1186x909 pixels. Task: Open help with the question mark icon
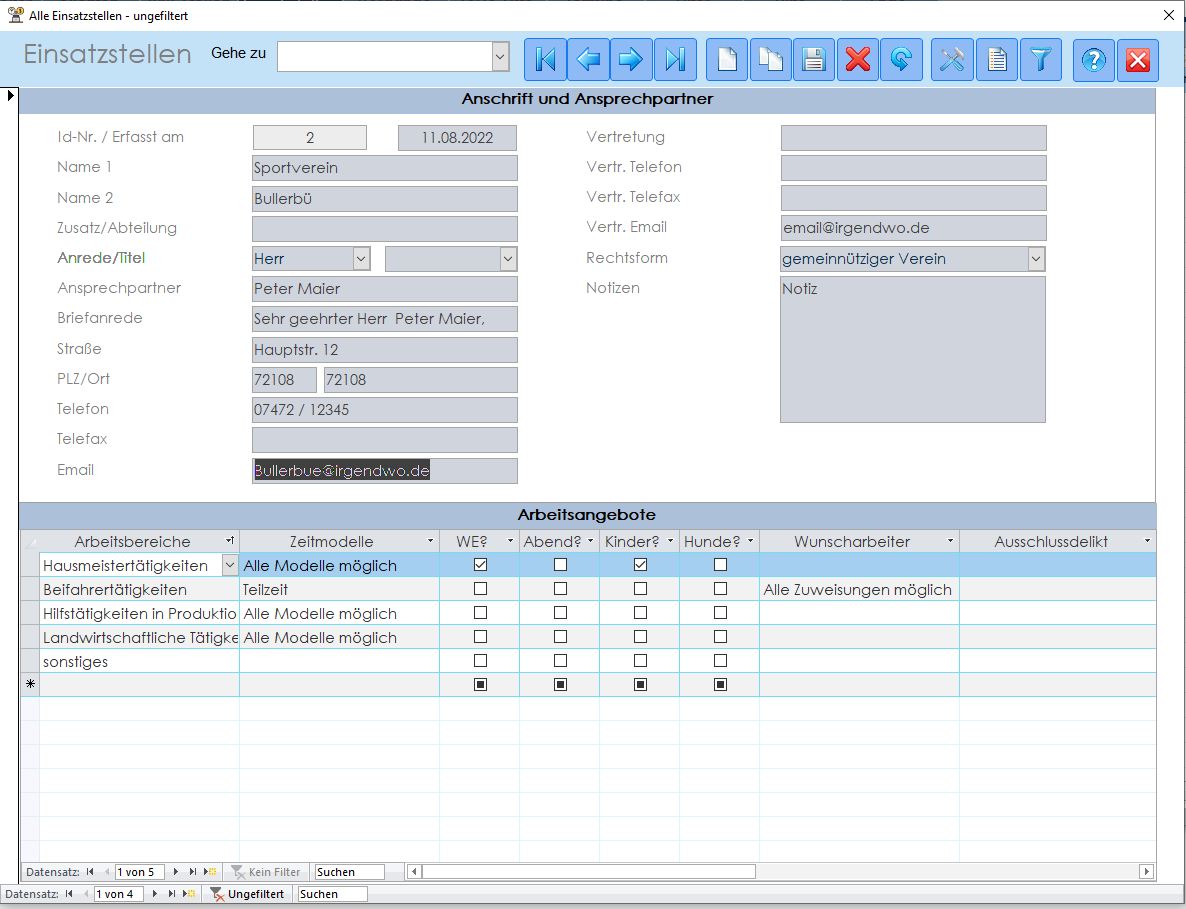pos(1094,60)
